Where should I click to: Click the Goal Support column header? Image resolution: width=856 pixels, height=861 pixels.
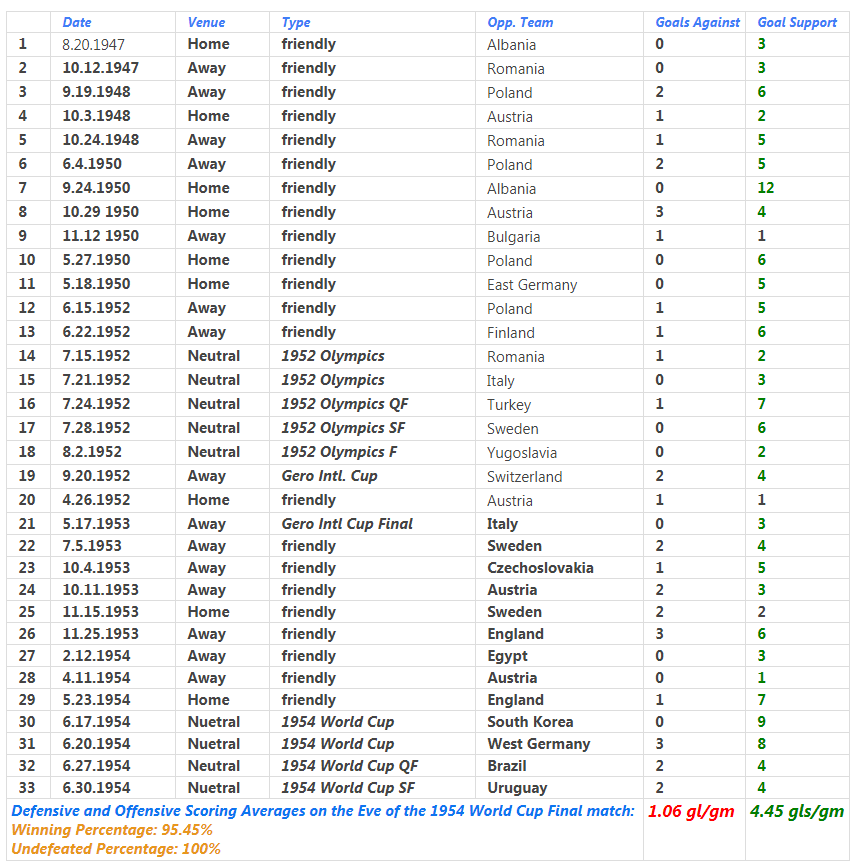pos(797,23)
